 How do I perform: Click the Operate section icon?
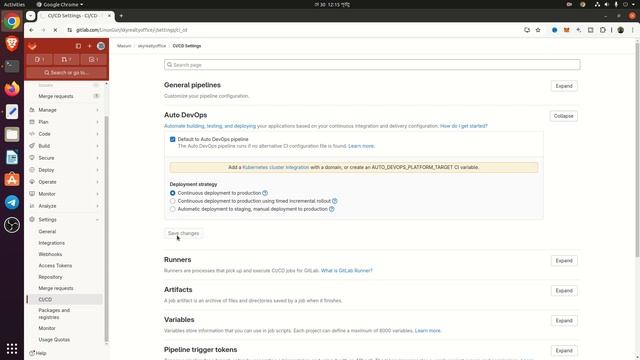32,182
